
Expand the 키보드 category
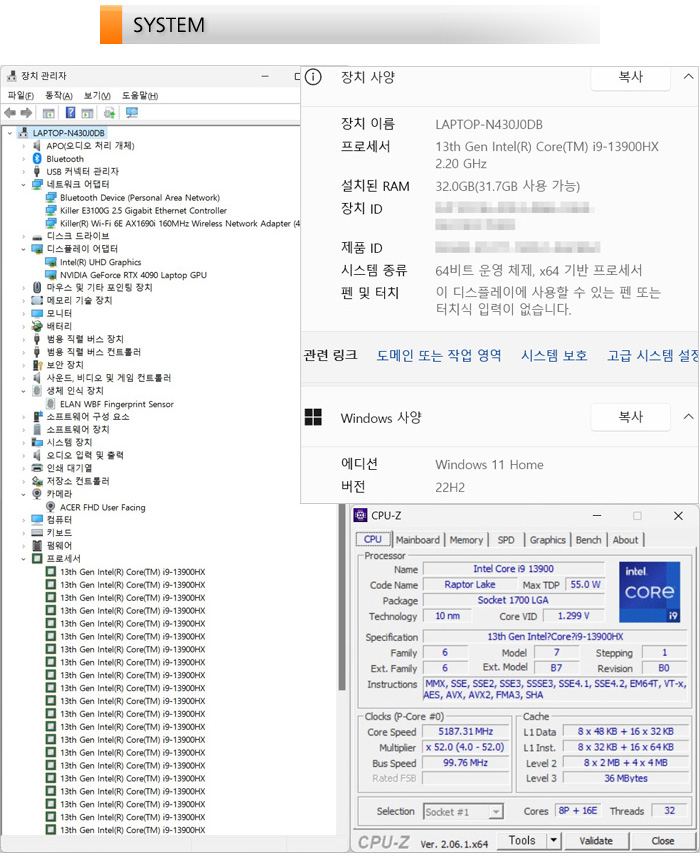click(x=24, y=533)
